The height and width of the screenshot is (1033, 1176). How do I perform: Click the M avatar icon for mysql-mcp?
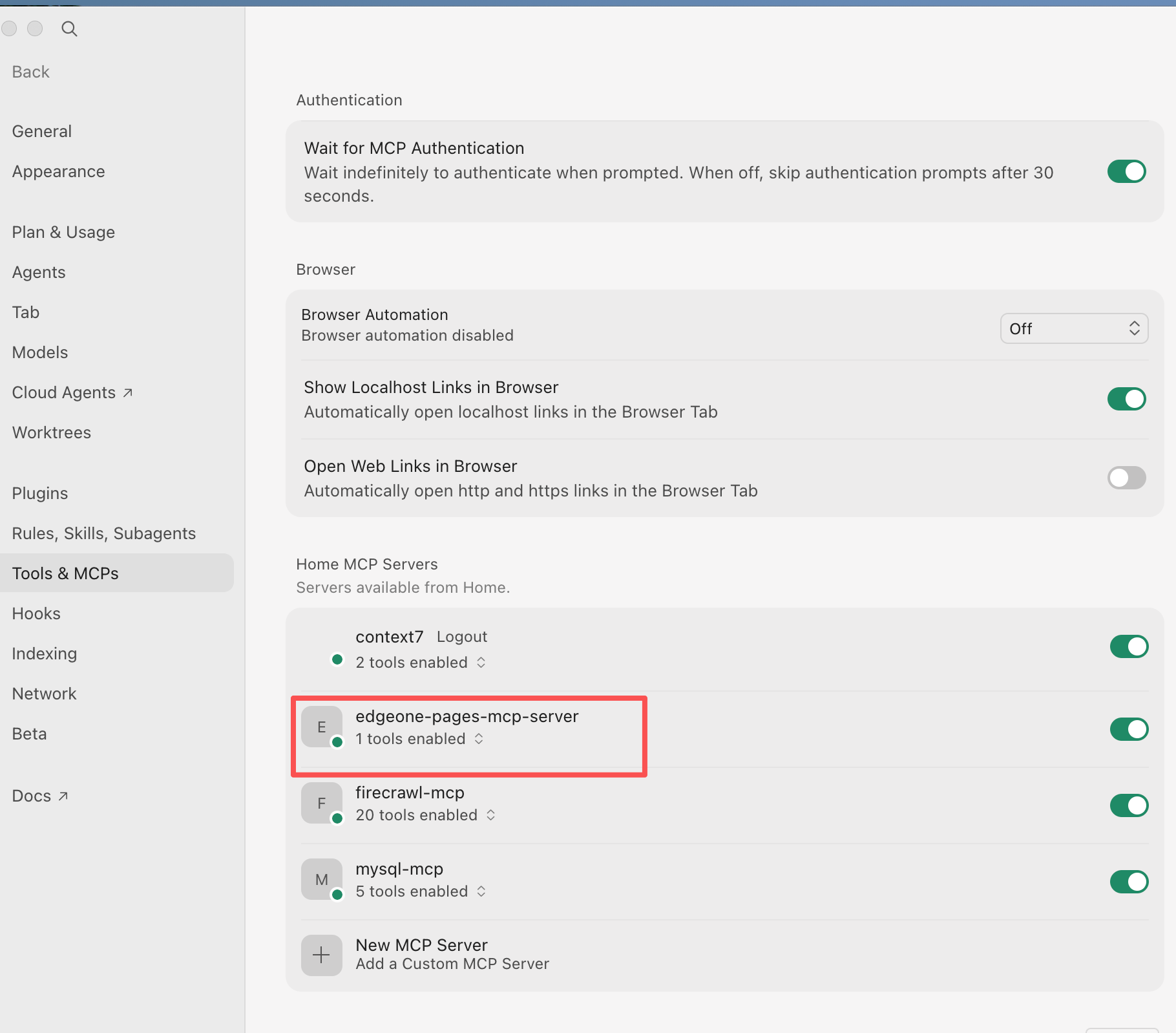point(321,879)
